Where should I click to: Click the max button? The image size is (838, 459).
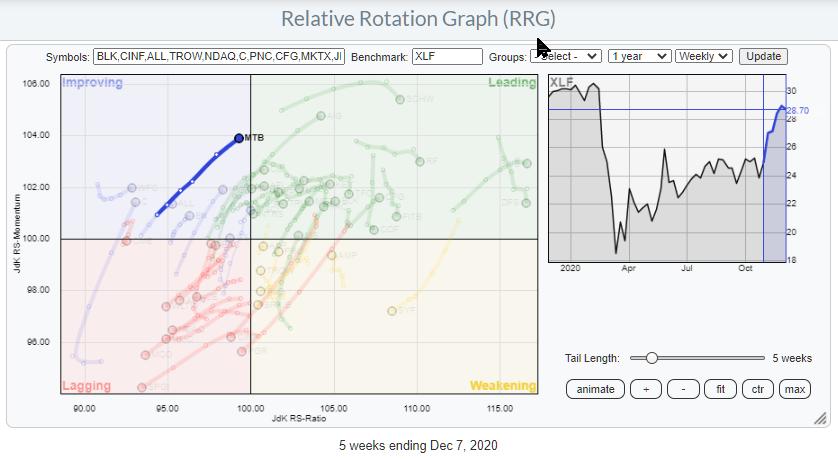(x=795, y=389)
